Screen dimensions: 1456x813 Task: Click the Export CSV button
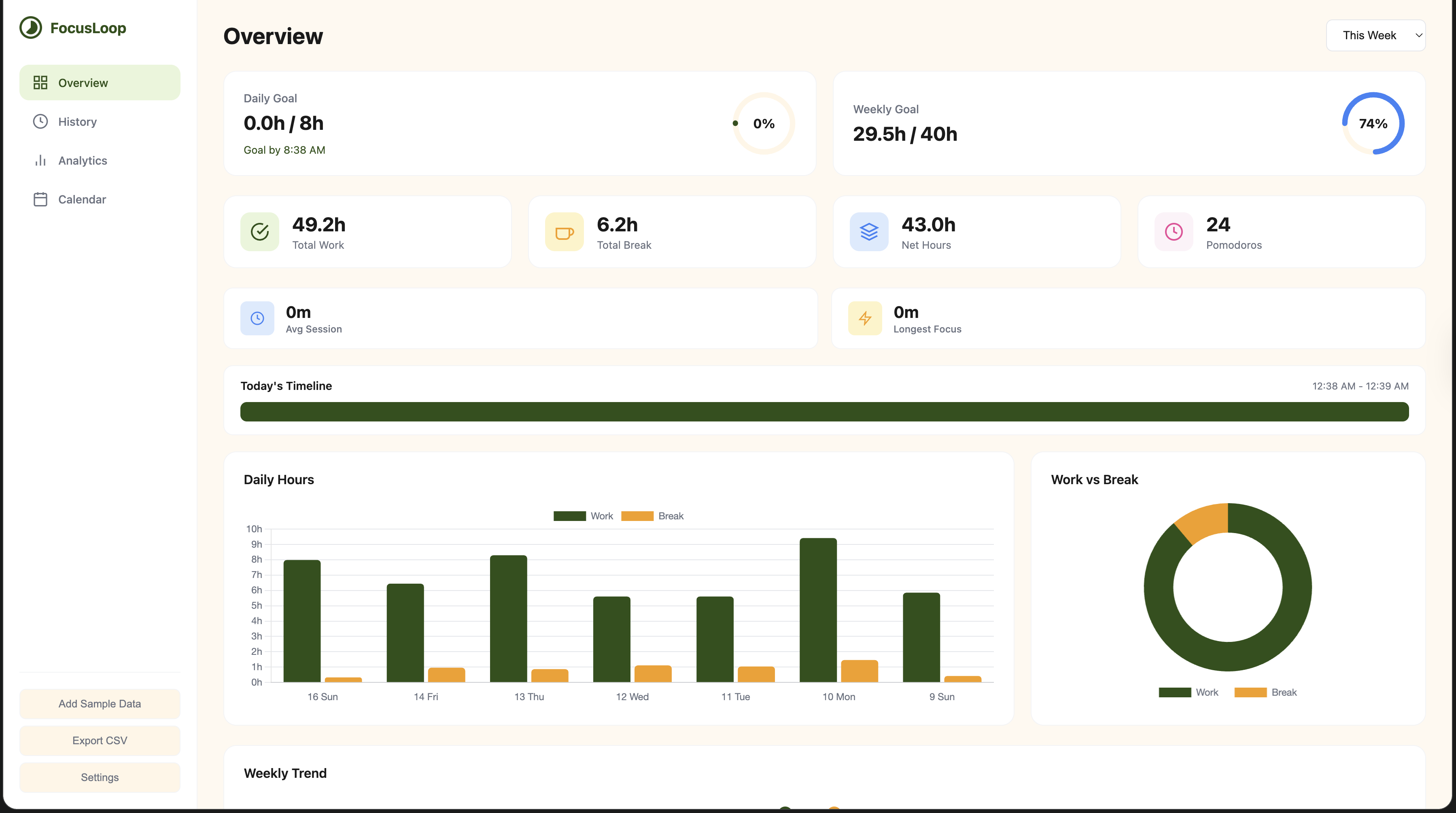pos(100,740)
